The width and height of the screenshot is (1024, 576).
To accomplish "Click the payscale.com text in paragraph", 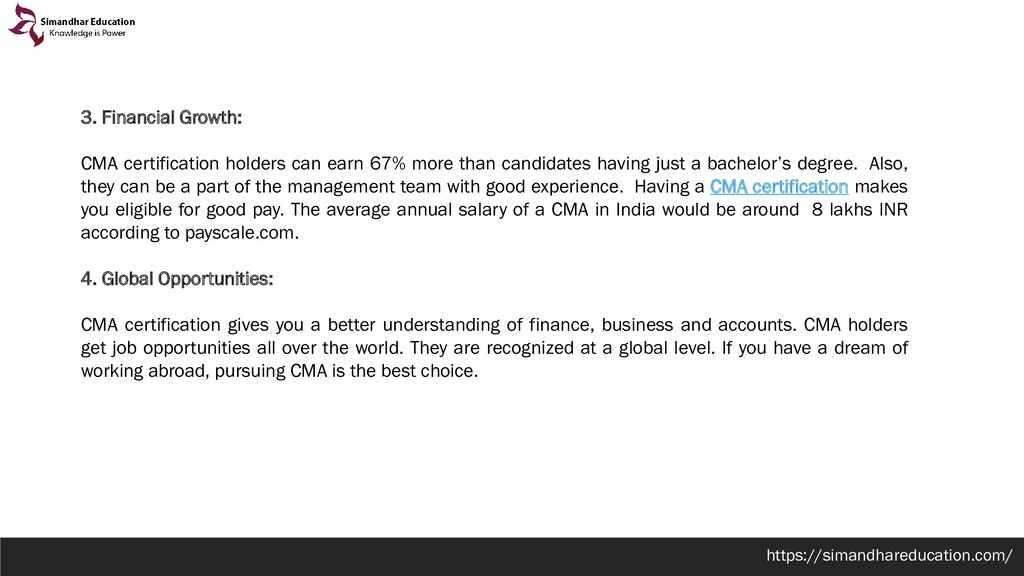I will click(x=242, y=233).
